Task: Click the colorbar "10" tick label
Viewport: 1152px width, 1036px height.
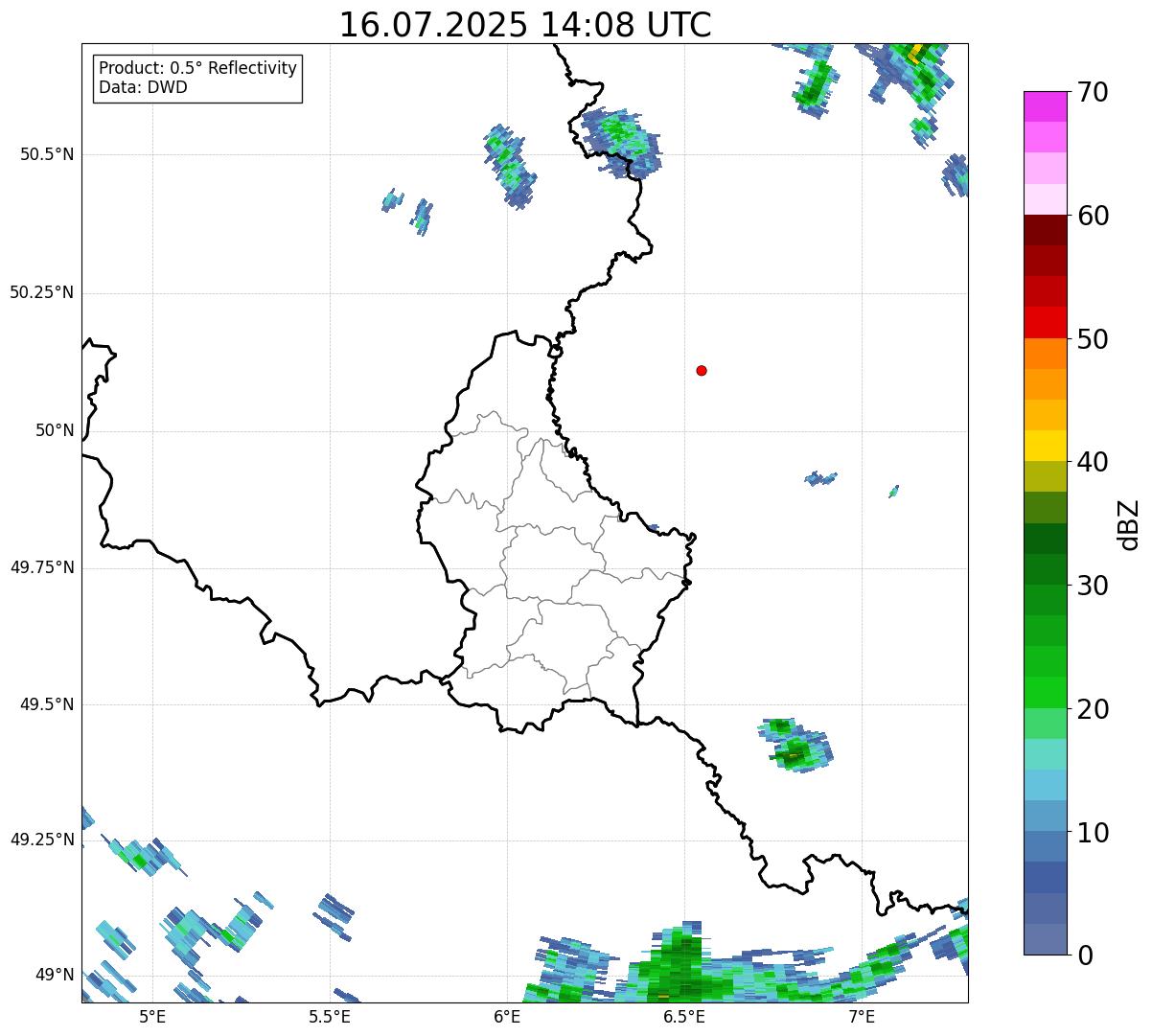Action: 1093,832
